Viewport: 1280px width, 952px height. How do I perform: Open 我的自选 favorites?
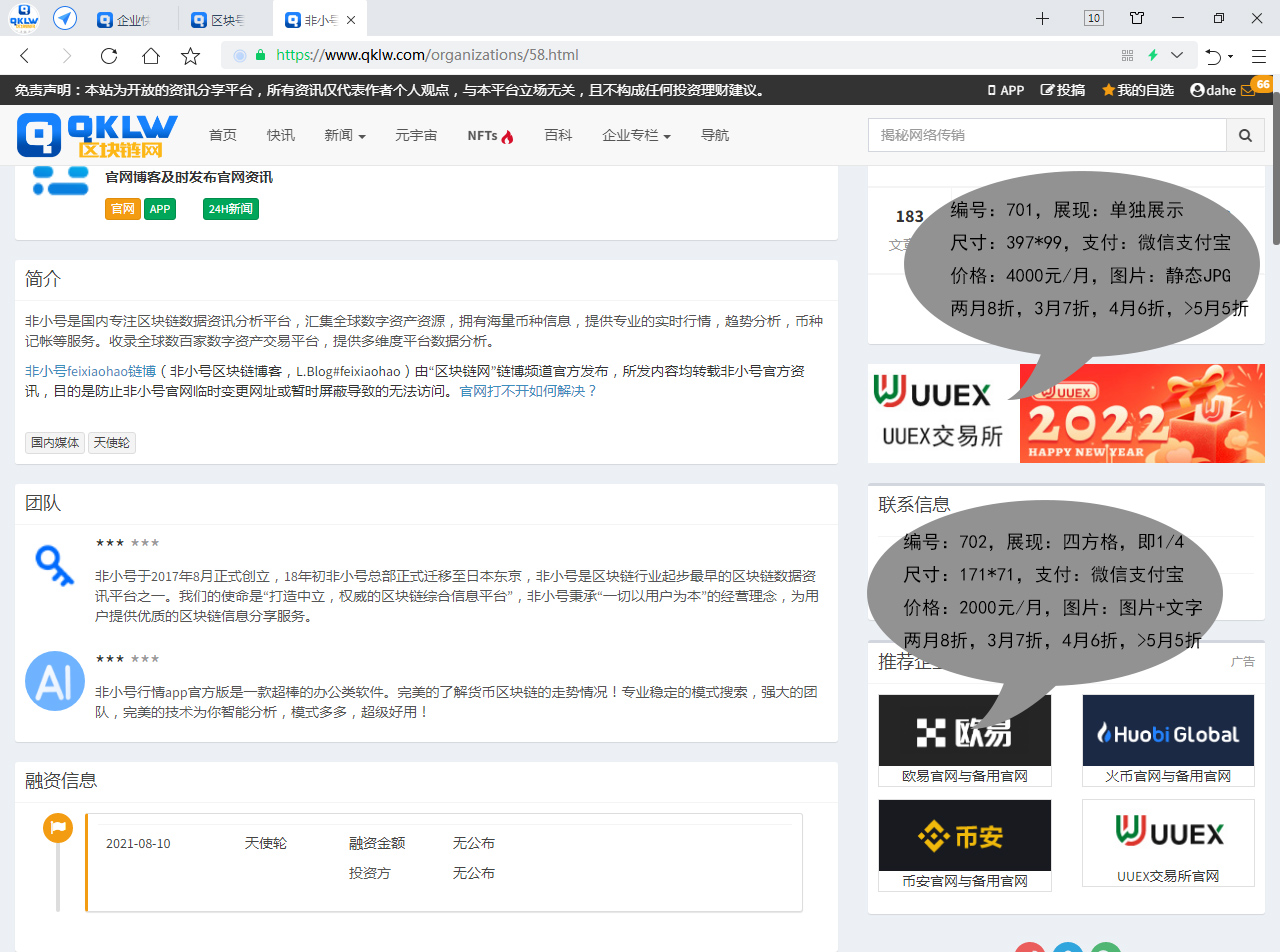pos(1138,90)
